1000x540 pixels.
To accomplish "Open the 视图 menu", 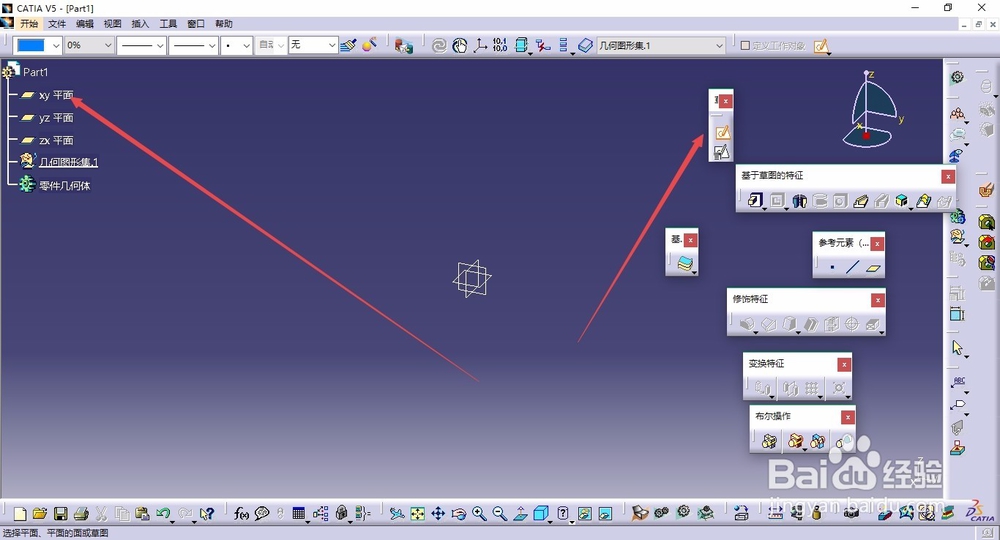I will click(x=112, y=24).
